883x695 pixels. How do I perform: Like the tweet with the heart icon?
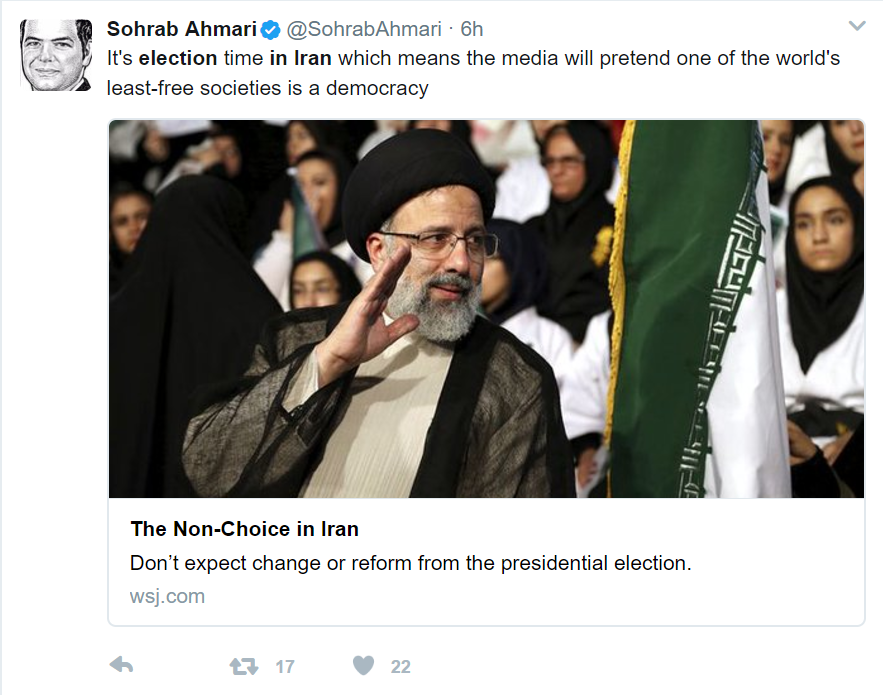click(x=364, y=665)
